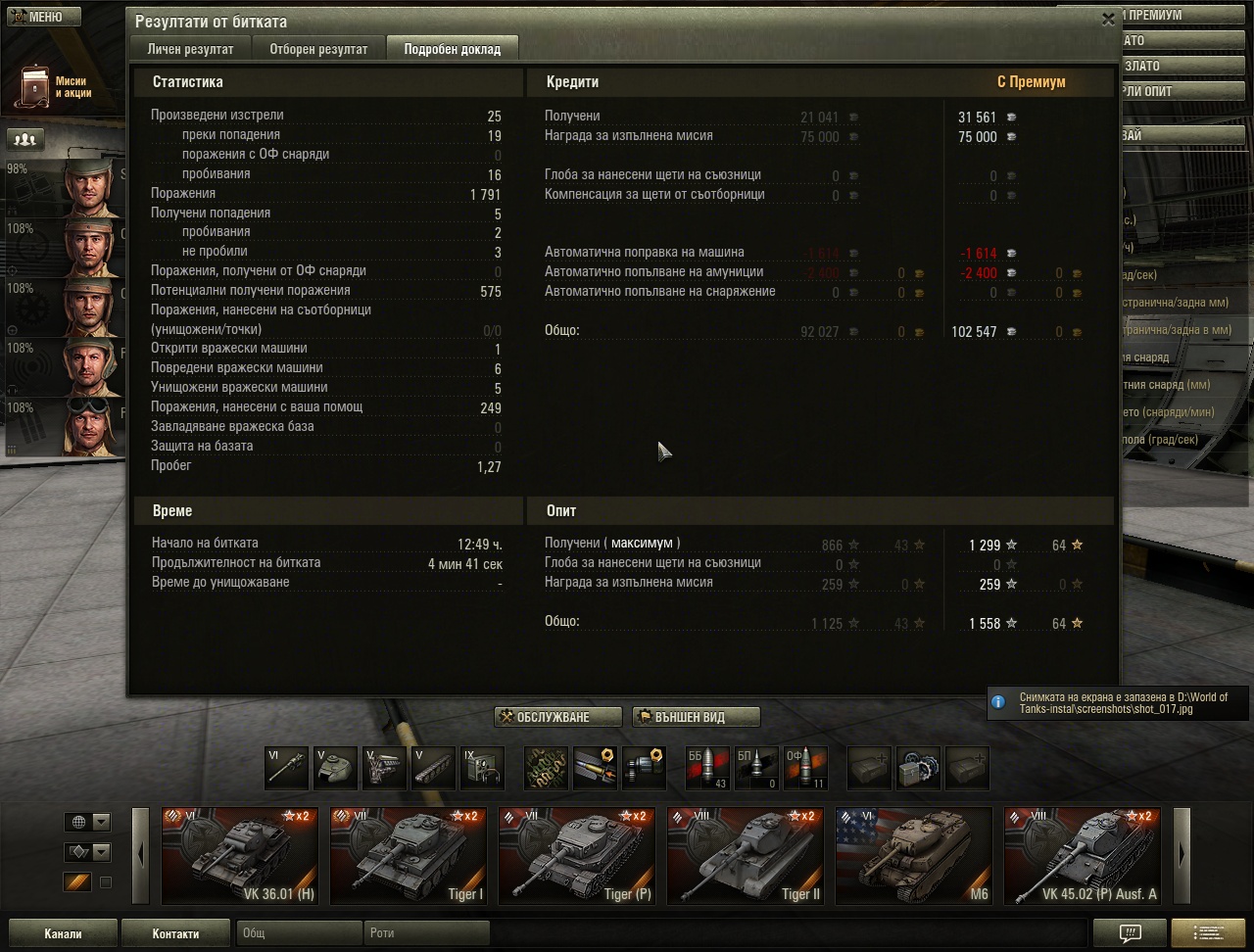Screen dimensions: 1254x952
Task: Expand the vehicle type filter dropdown
Action: tap(87, 852)
